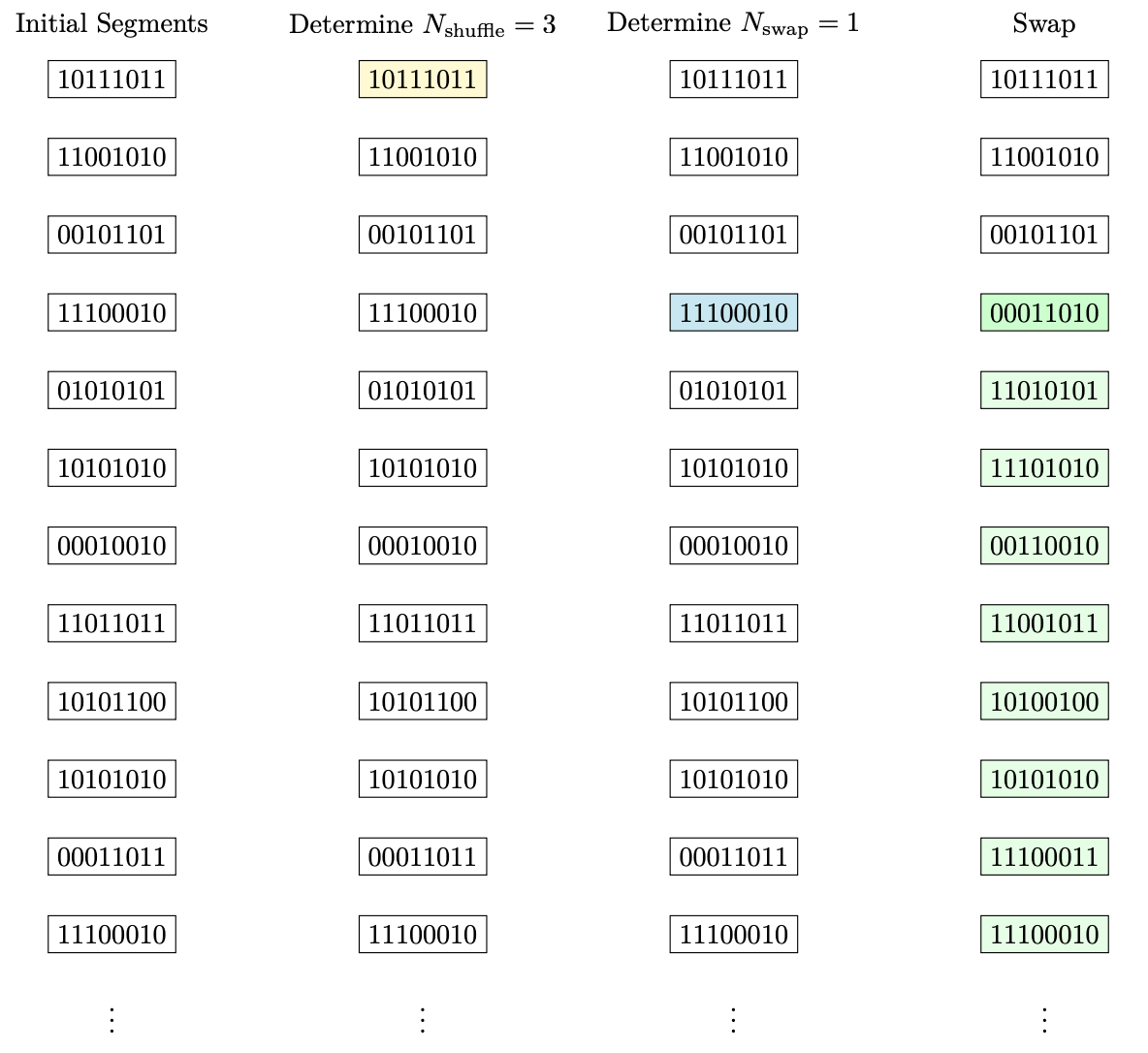
Task: Click vertical ellipsis below Initial Segments column
Action: 112,1019
